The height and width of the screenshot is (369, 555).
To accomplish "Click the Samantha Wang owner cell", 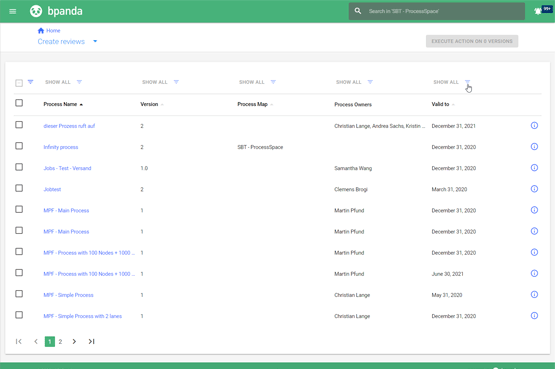I will pos(353,168).
